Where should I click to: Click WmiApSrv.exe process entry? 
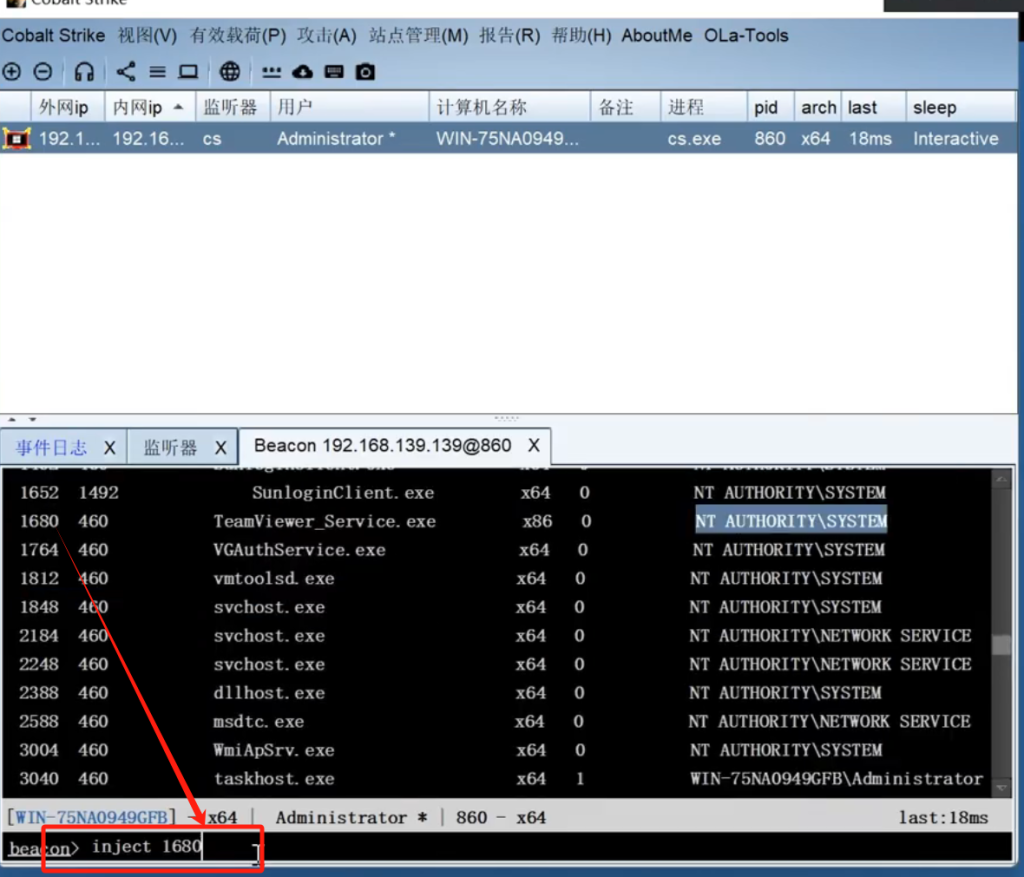[274, 750]
